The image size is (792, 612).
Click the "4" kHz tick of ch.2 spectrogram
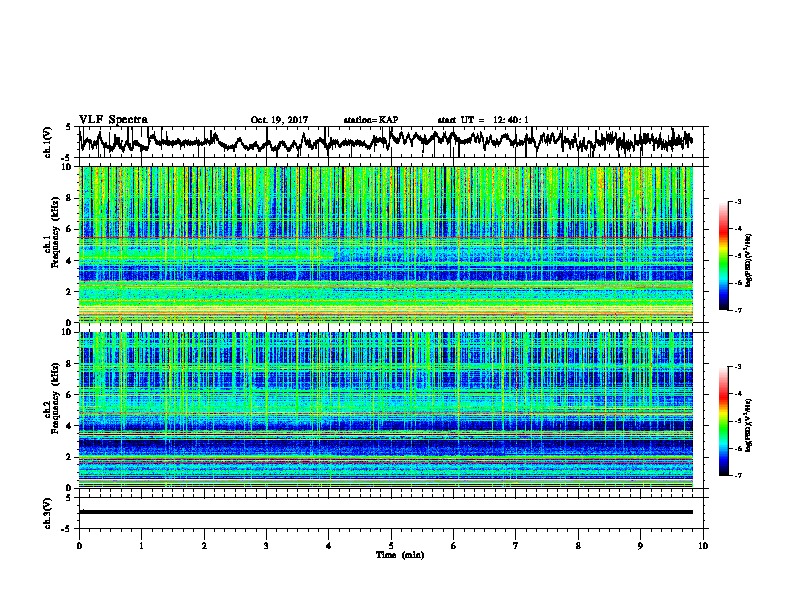click(x=70, y=426)
